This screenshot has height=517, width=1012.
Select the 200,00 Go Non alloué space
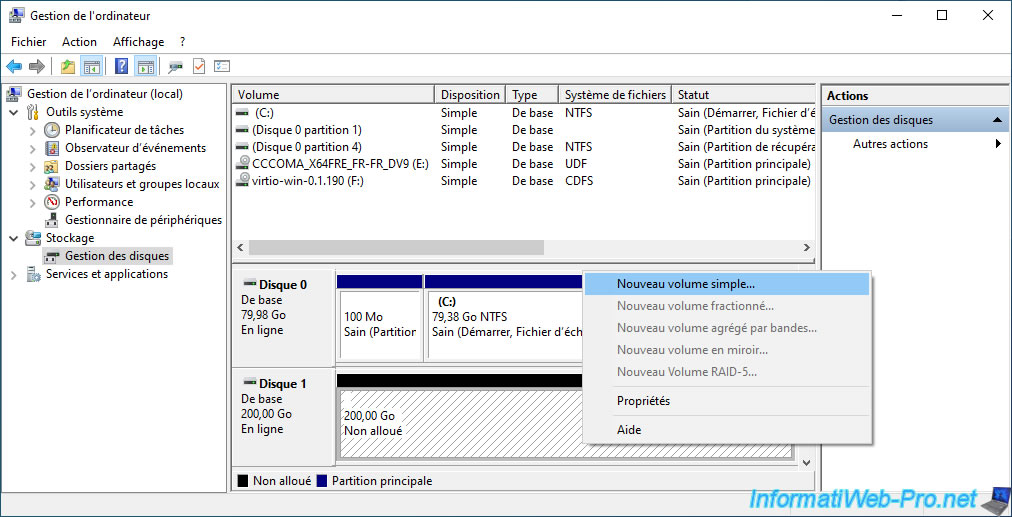460,423
